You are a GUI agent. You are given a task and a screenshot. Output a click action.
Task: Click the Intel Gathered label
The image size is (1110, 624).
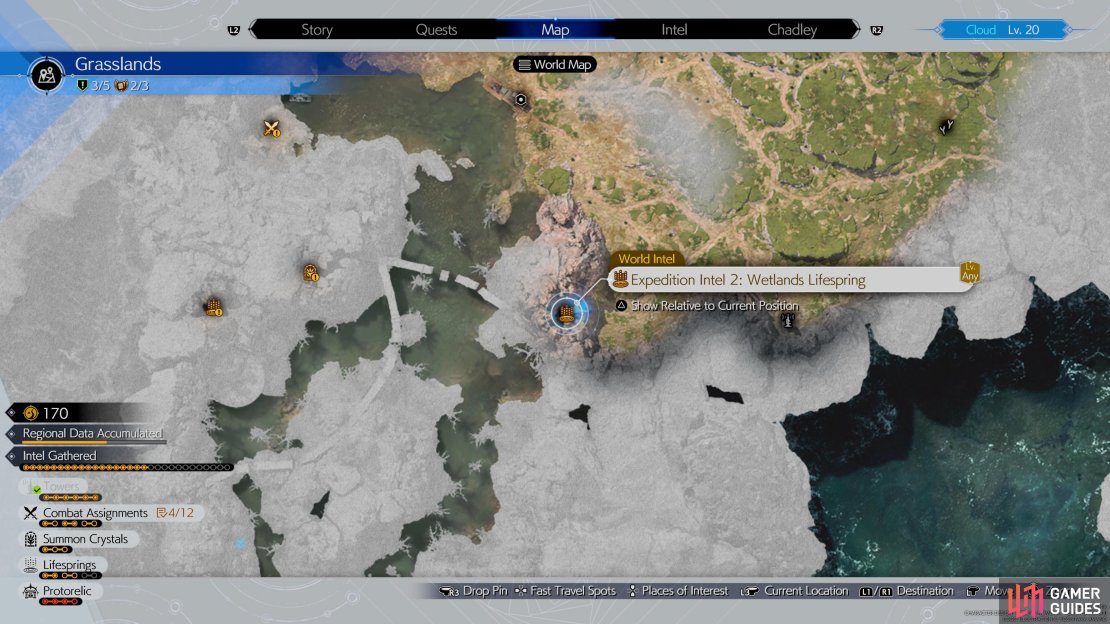(x=59, y=455)
